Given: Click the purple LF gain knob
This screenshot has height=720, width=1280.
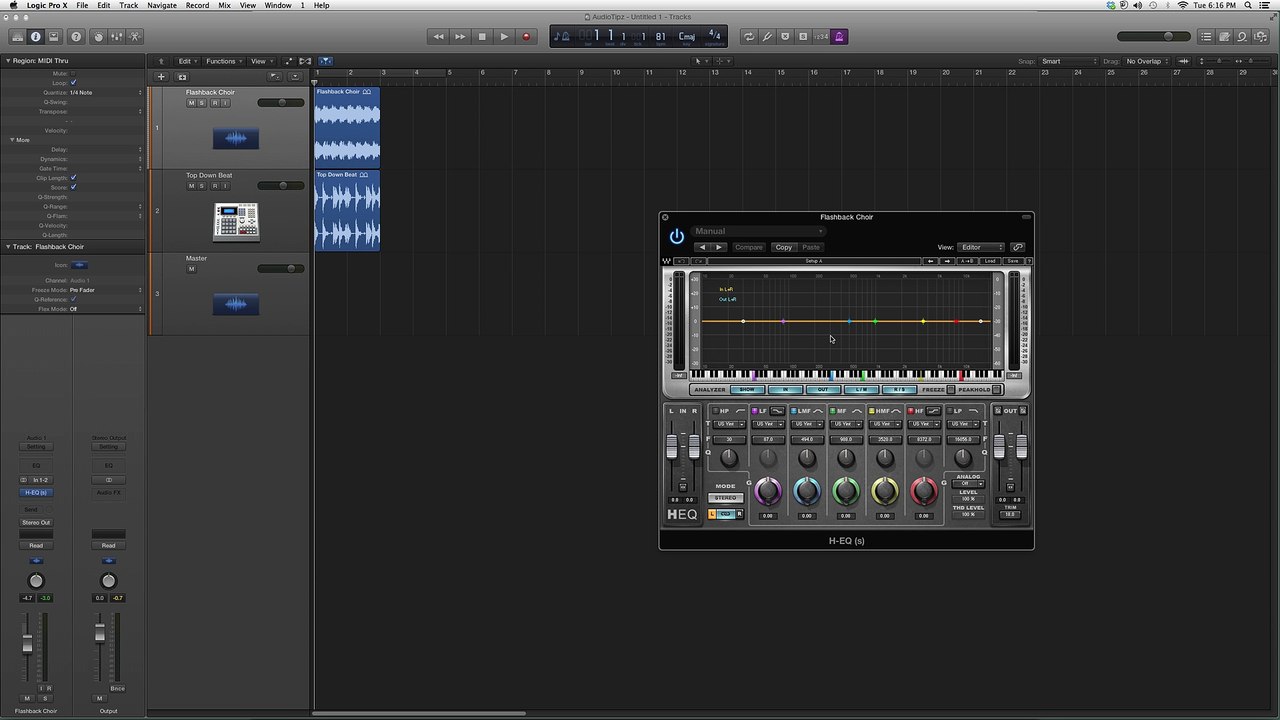Looking at the screenshot, I should [x=768, y=491].
